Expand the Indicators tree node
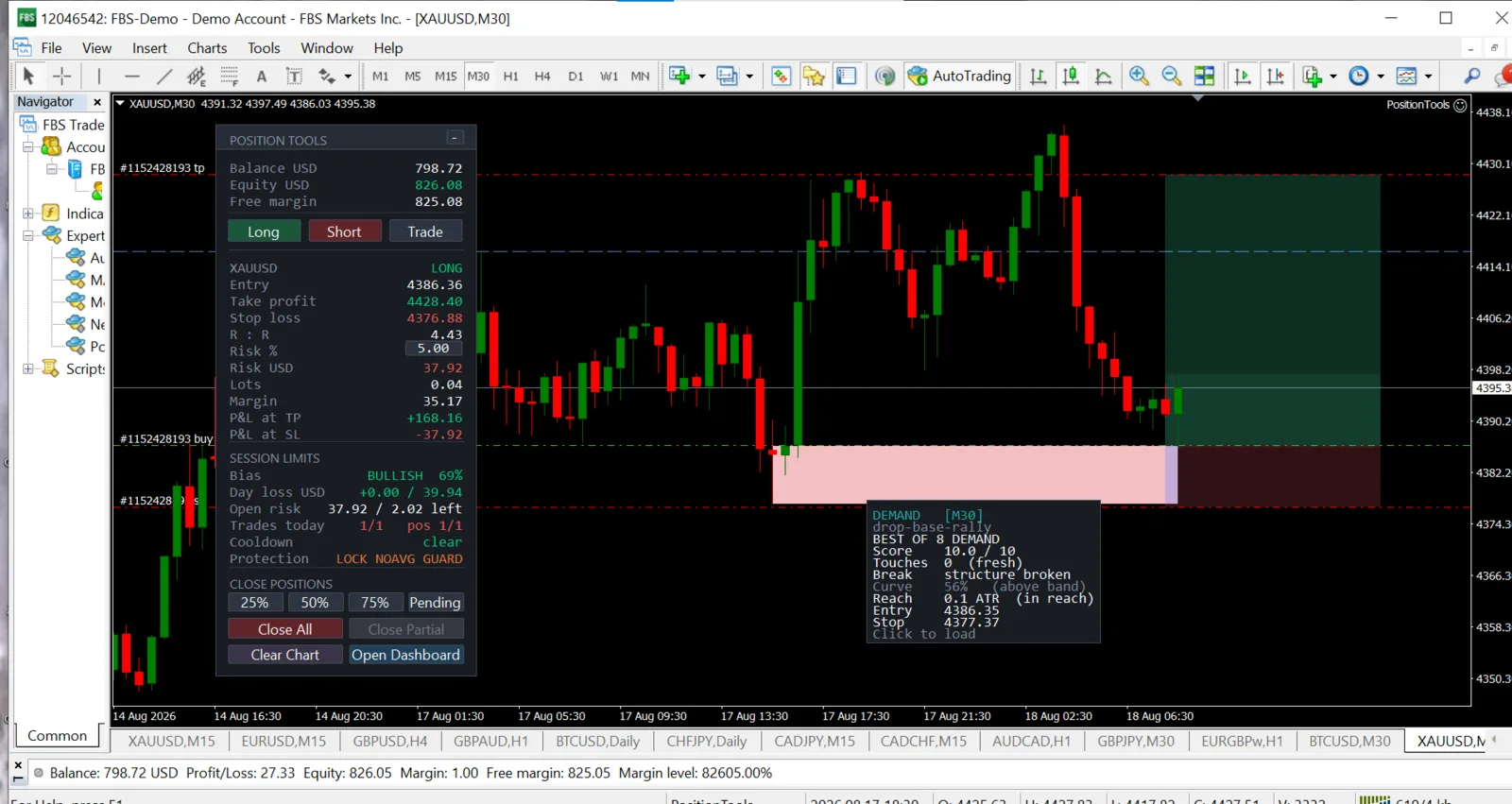This screenshot has width=1512, height=804. [x=28, y=214]
